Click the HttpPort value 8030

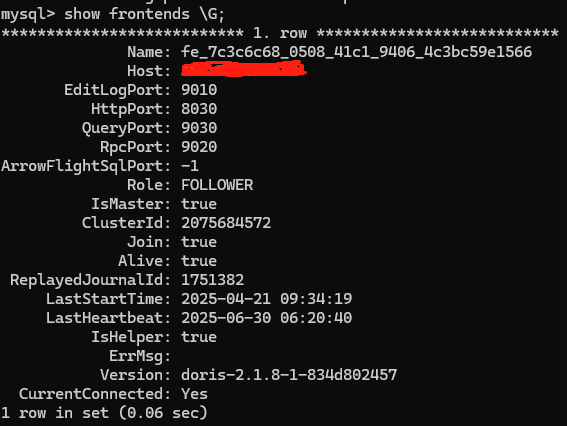tap(199, 109)
